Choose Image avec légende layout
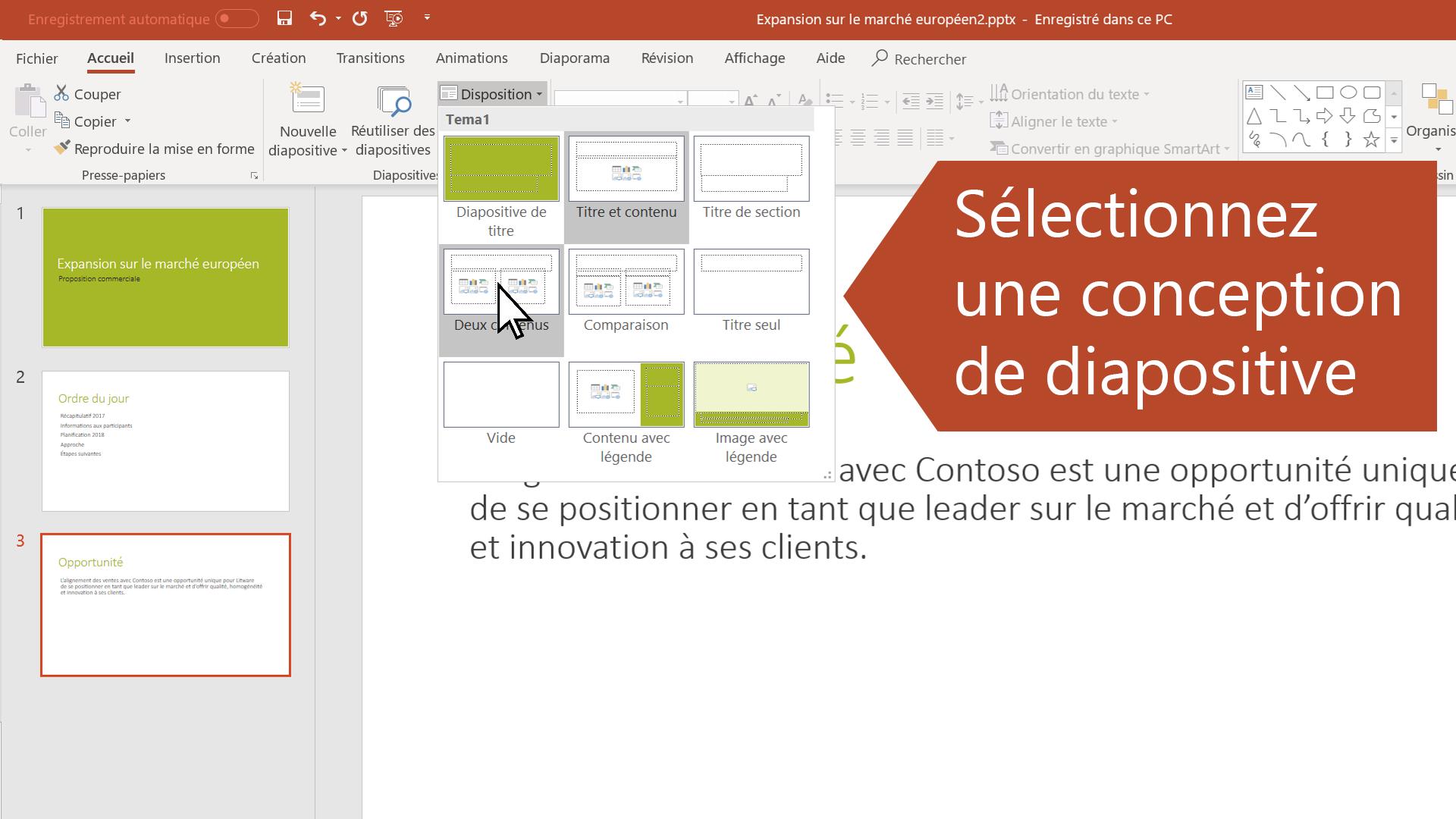The image size is (1456, 819). pyautogui.click(x=752, y=413)
